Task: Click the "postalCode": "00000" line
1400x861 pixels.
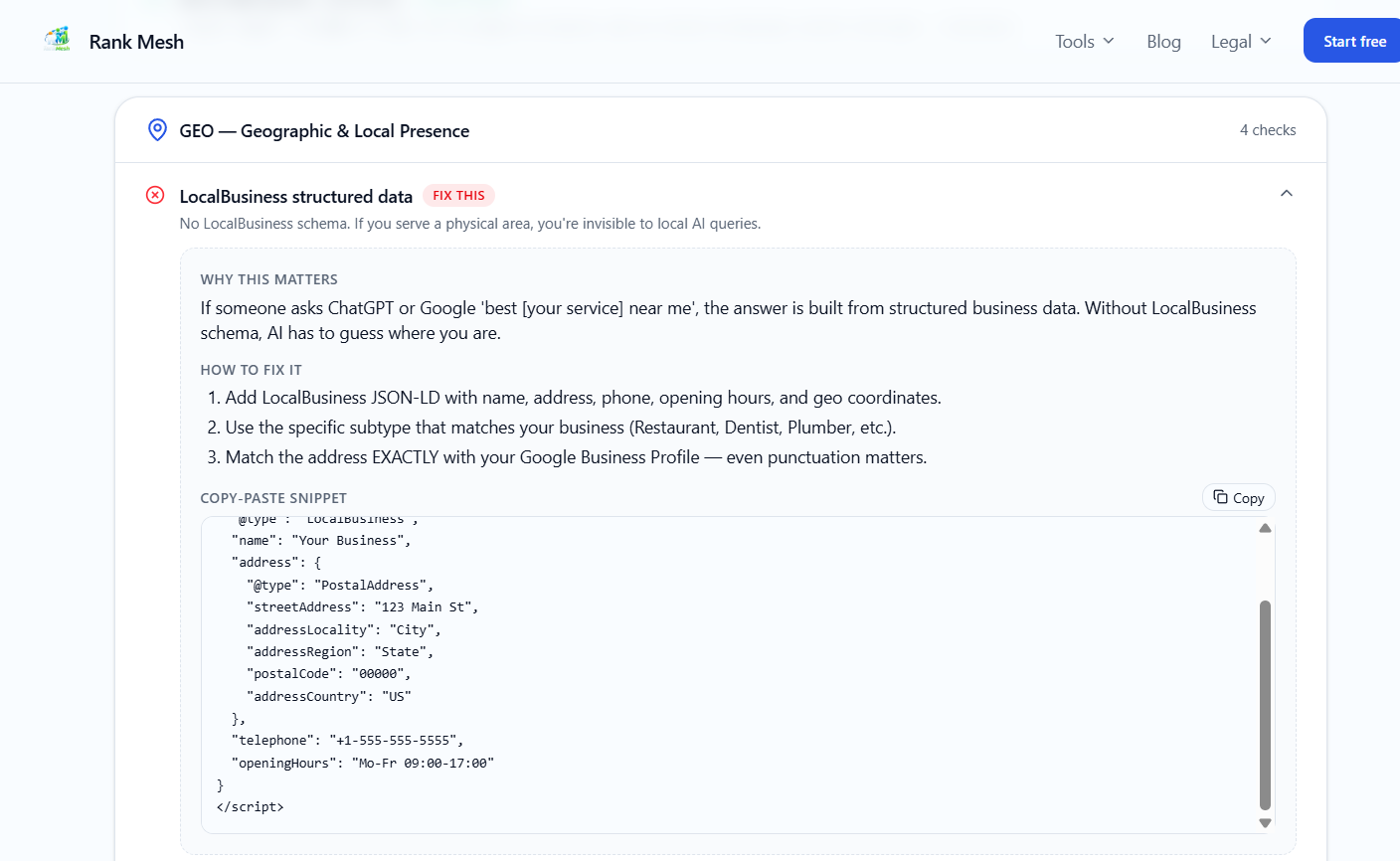Action: pos(329,674)
